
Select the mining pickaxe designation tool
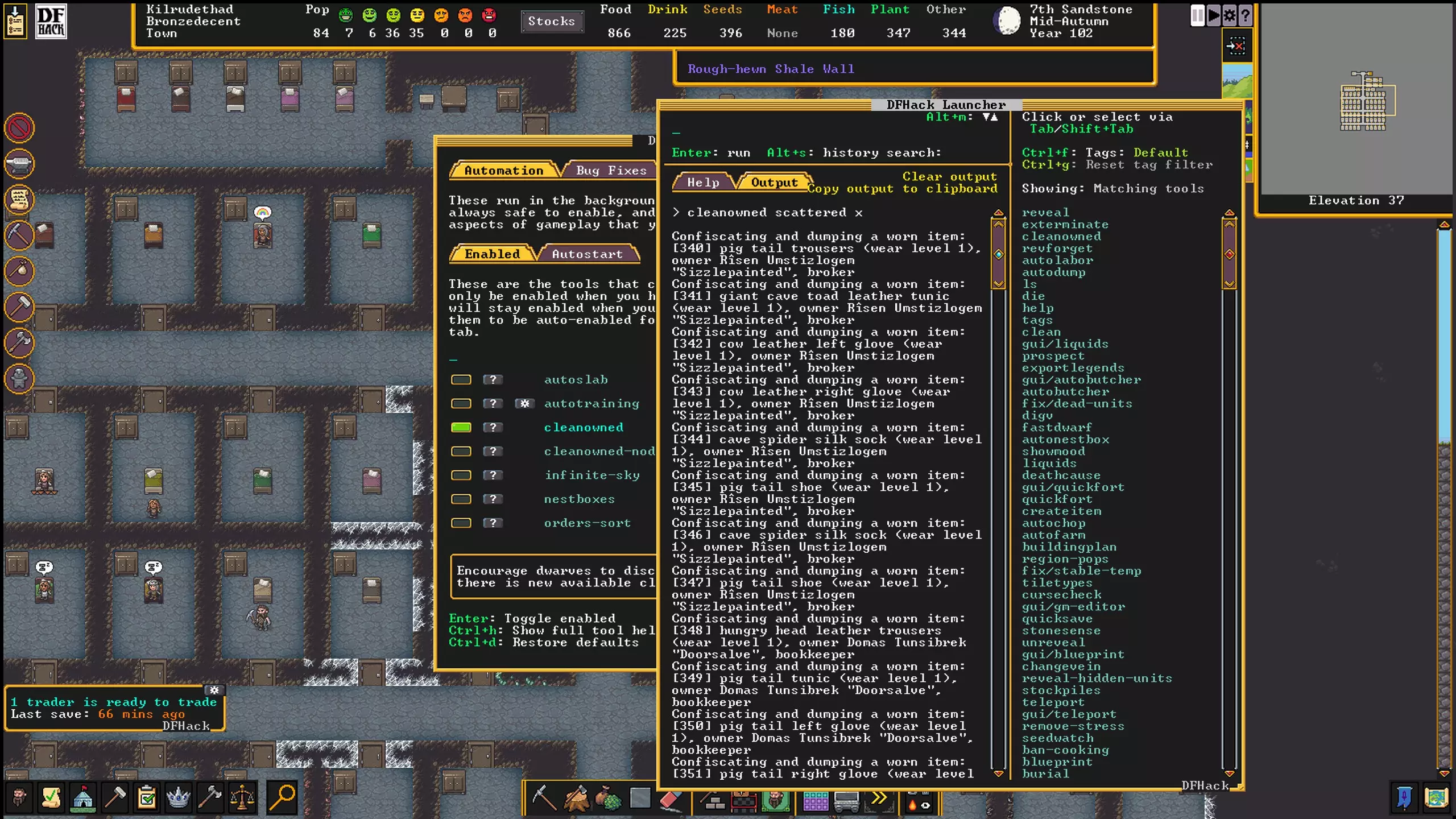click(x=544, y=797)
